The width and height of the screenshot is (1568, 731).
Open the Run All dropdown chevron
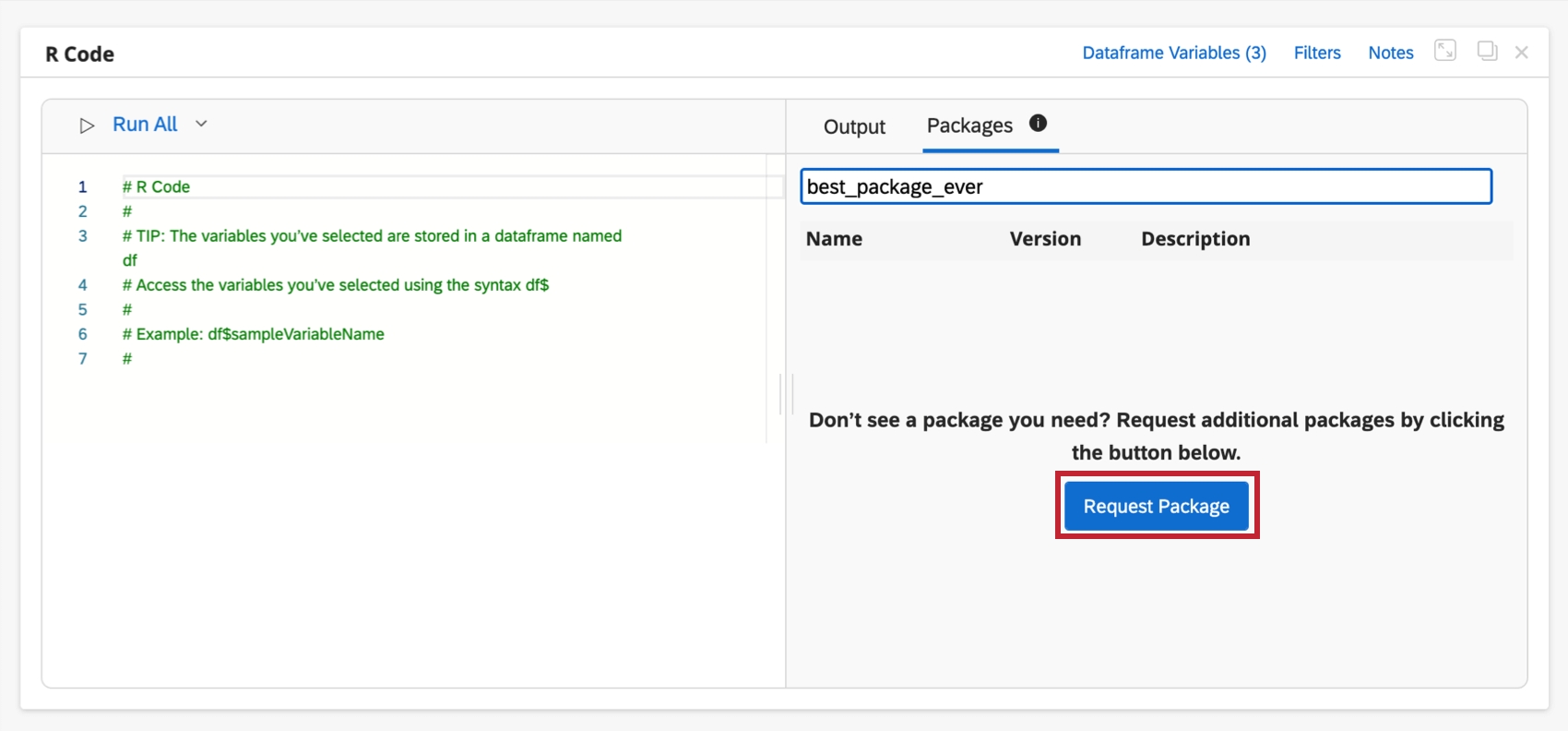point(201,124)
